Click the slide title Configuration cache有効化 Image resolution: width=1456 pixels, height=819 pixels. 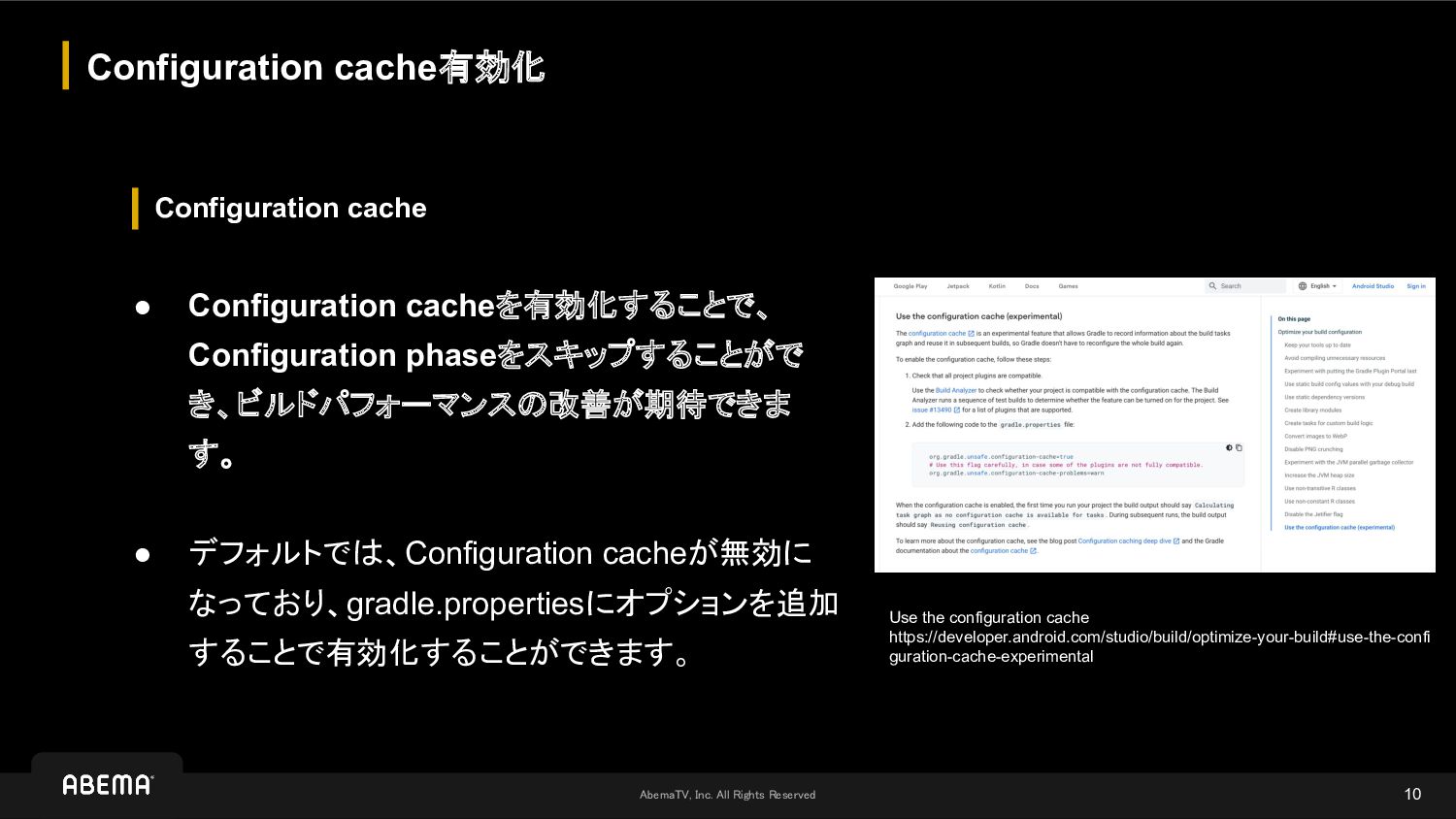click(x=315, y=67)
